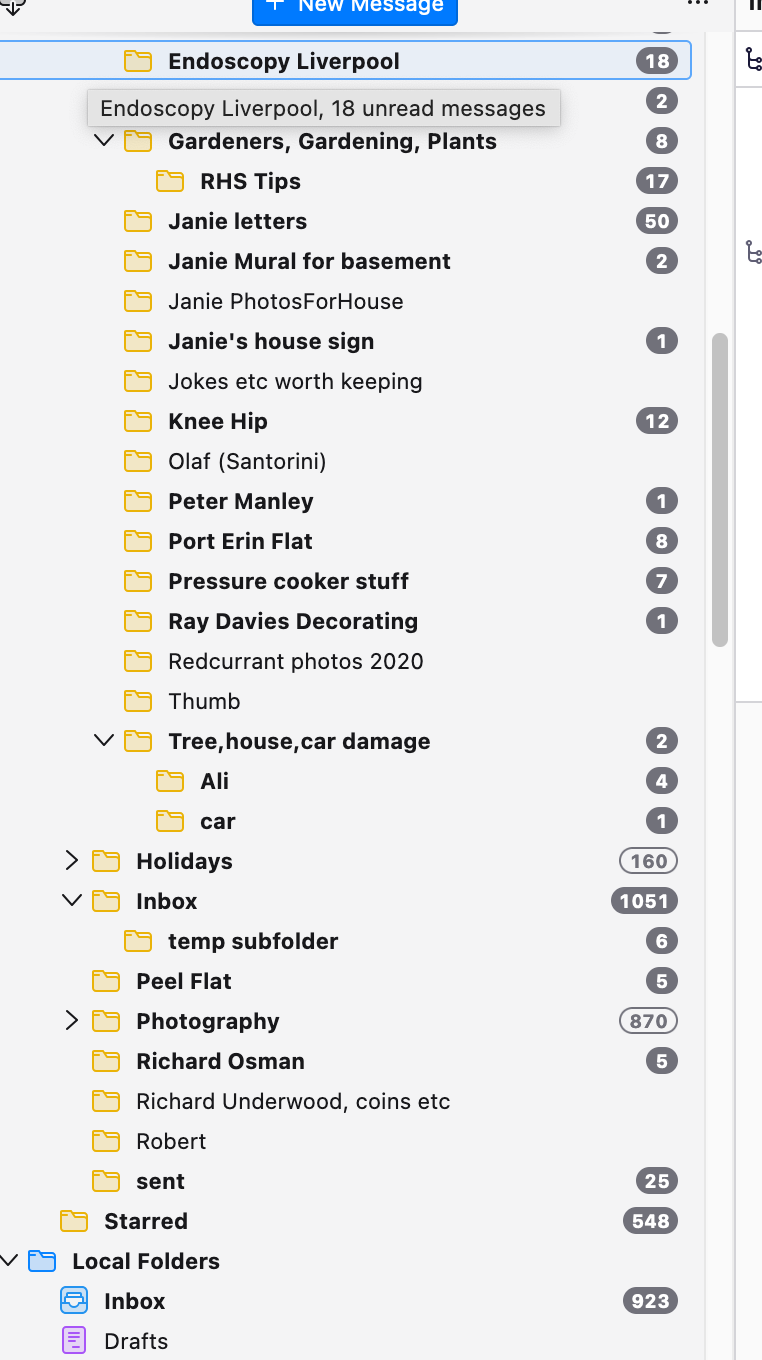This screenshot has height=1360, width=762.
Task: Select the Endoscopy Liverpool folder
Action: (x=283, y=61)
